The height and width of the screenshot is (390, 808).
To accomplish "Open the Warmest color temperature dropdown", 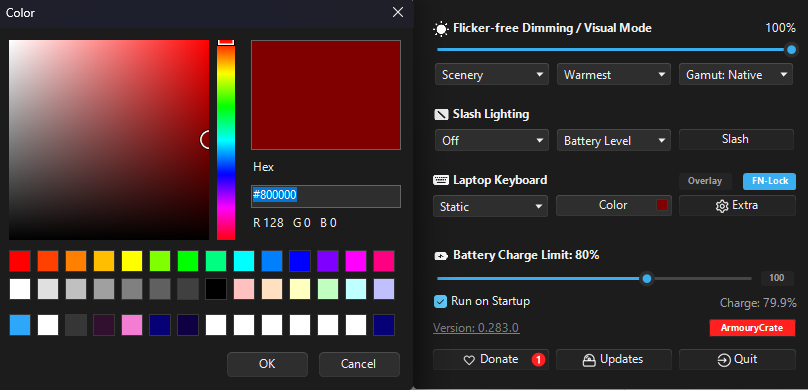I will coord(613,75).
